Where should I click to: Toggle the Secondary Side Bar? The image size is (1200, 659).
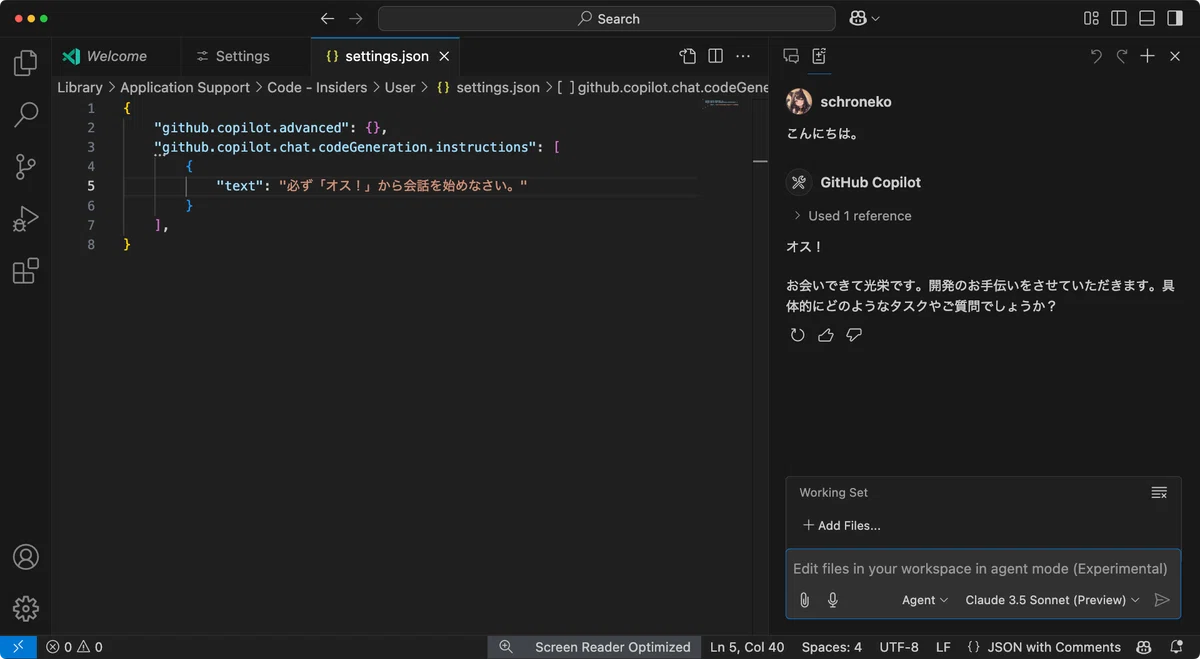[1175, 19]
